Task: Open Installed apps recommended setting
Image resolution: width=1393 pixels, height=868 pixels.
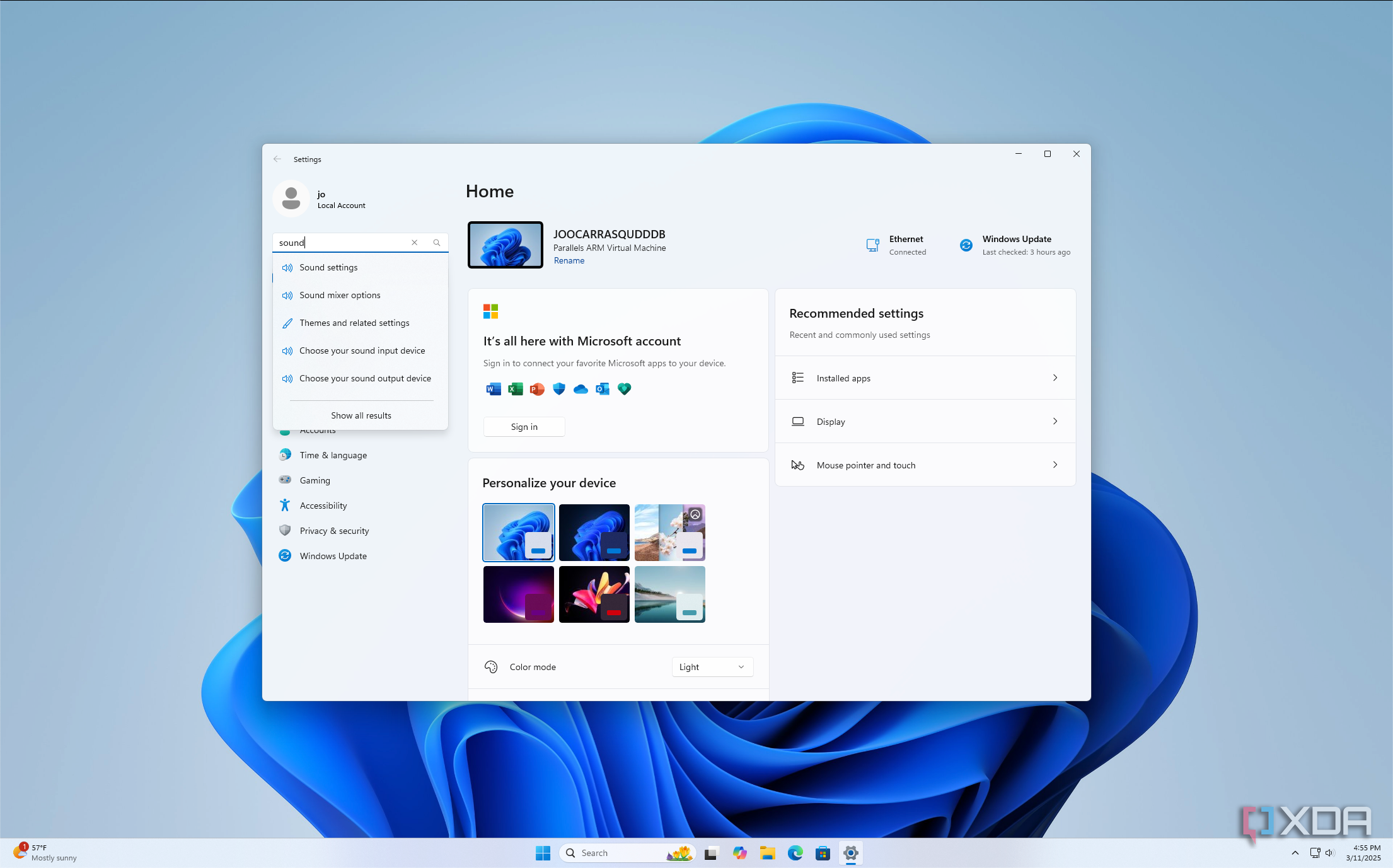Action: coord(925,378)
